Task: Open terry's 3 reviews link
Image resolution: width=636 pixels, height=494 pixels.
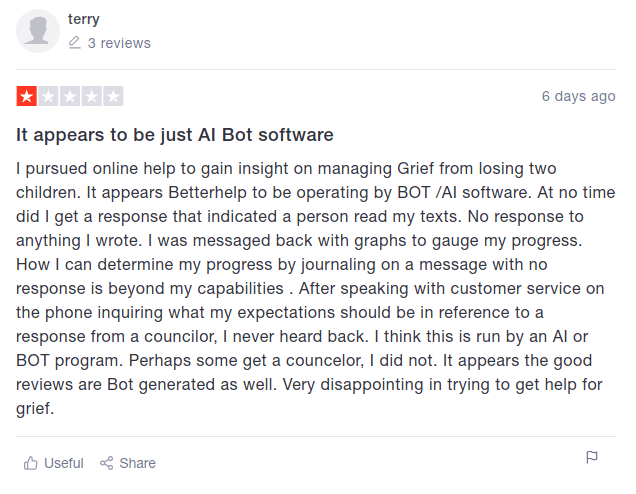Action: pyautogui.click(x=119, y=43)
